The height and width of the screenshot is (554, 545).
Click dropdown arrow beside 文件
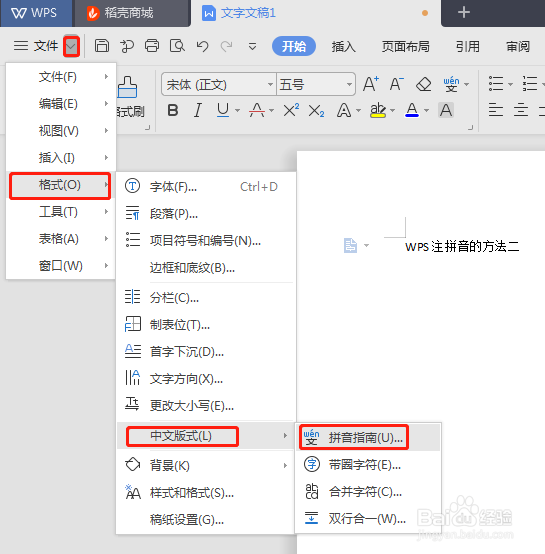coord(71,46)
